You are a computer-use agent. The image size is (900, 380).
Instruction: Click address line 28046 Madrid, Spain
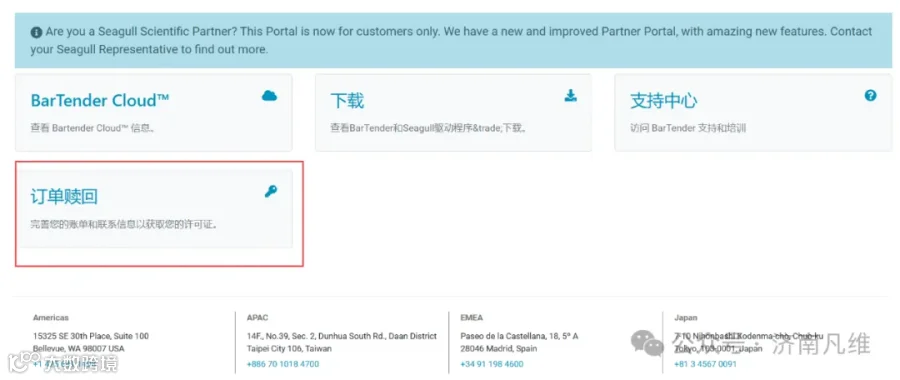point(499,348)
